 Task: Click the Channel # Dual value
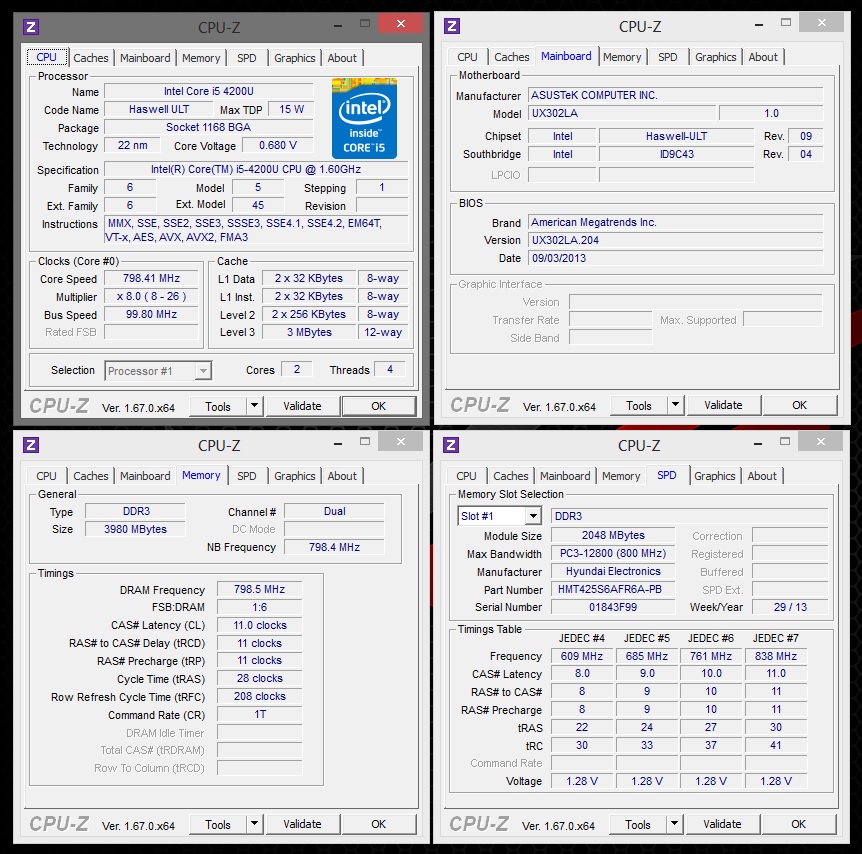click(x=334, y=511)
